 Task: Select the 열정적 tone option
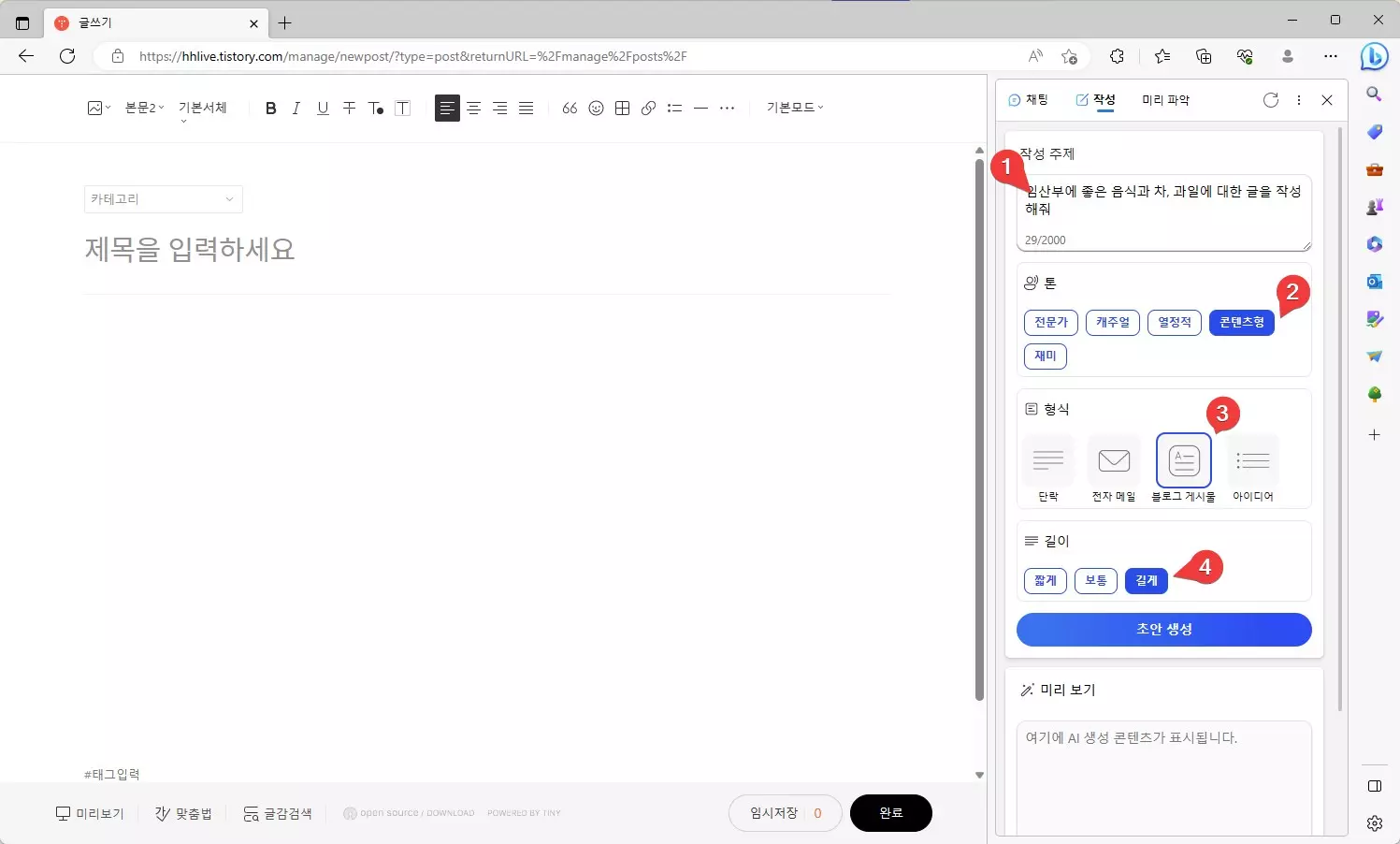point(1175,323)
